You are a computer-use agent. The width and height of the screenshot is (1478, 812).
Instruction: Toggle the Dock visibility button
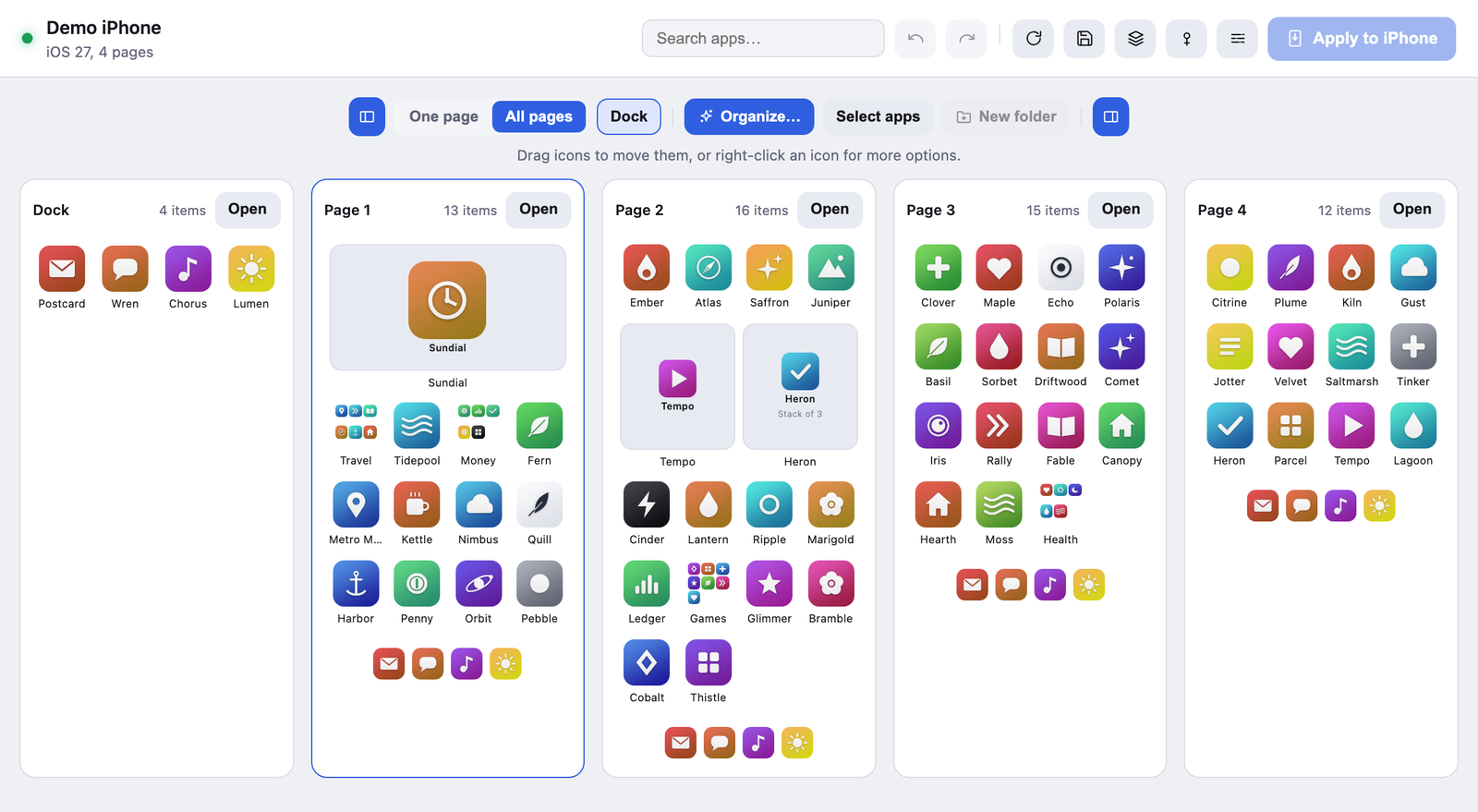629,116
